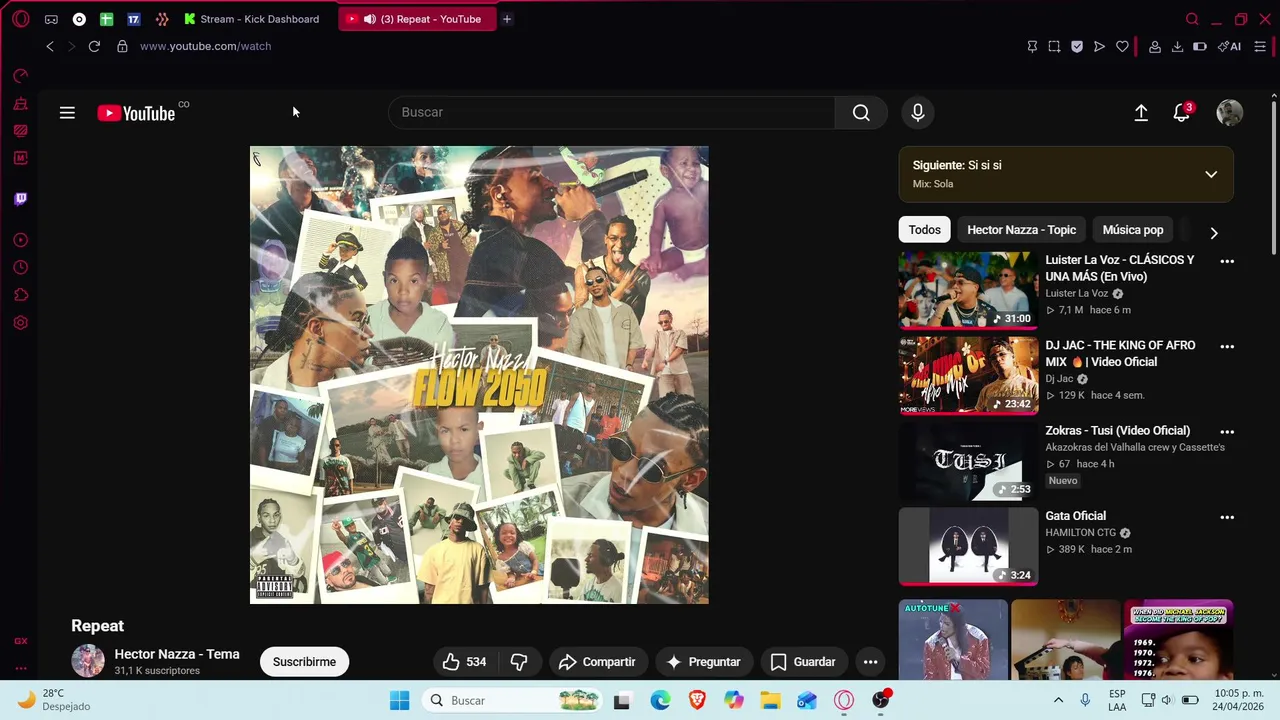This screenshot has width=1280, height=720.
Task: Start voice search with the microphone icon
Action: pos(918,113)
